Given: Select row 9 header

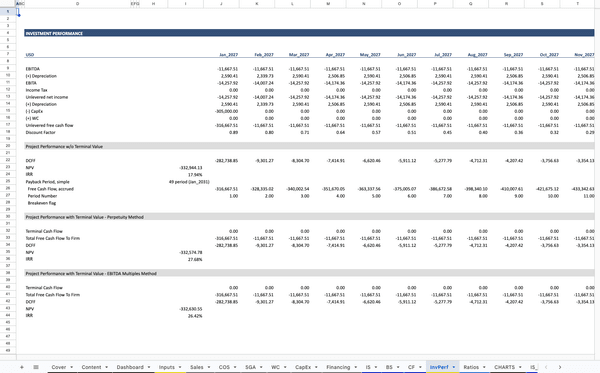Looking at the screenshot, I should tap(8, 68).
